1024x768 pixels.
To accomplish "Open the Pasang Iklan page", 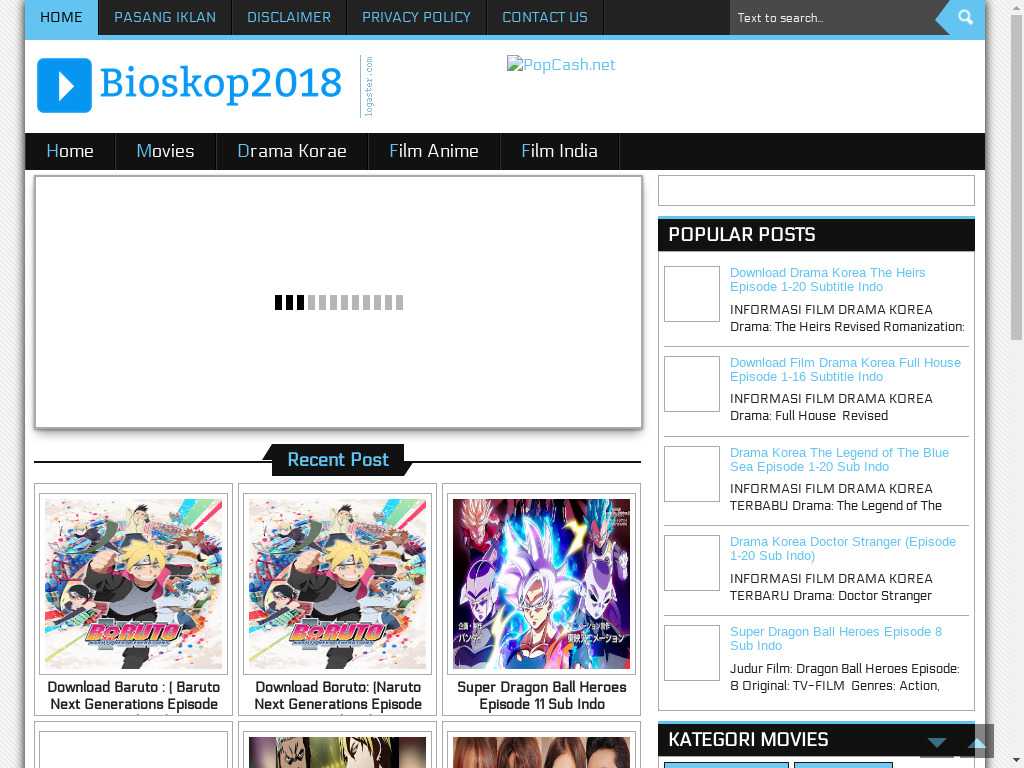I will point(165,18).
